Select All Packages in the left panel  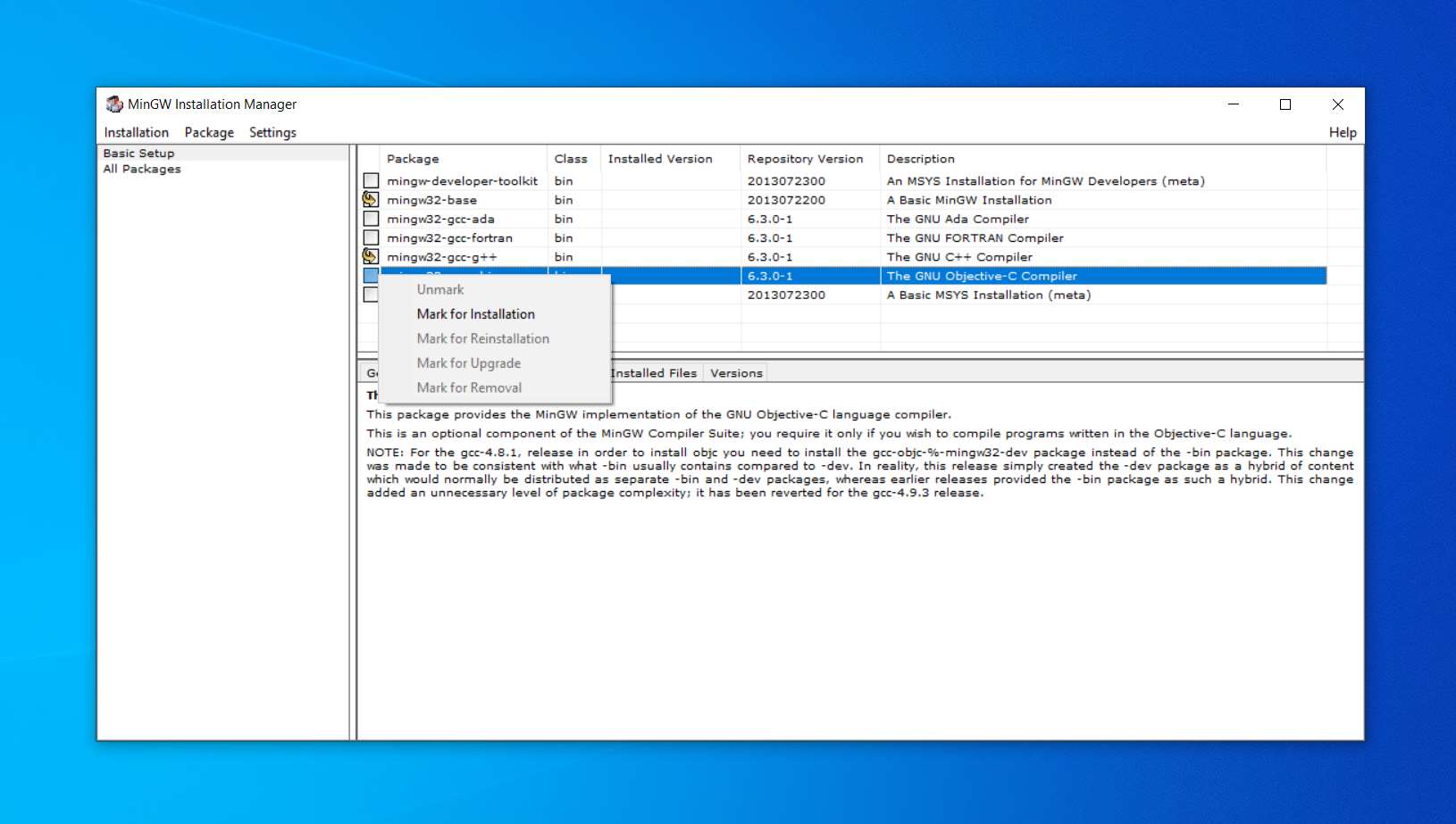click(142, 169)
